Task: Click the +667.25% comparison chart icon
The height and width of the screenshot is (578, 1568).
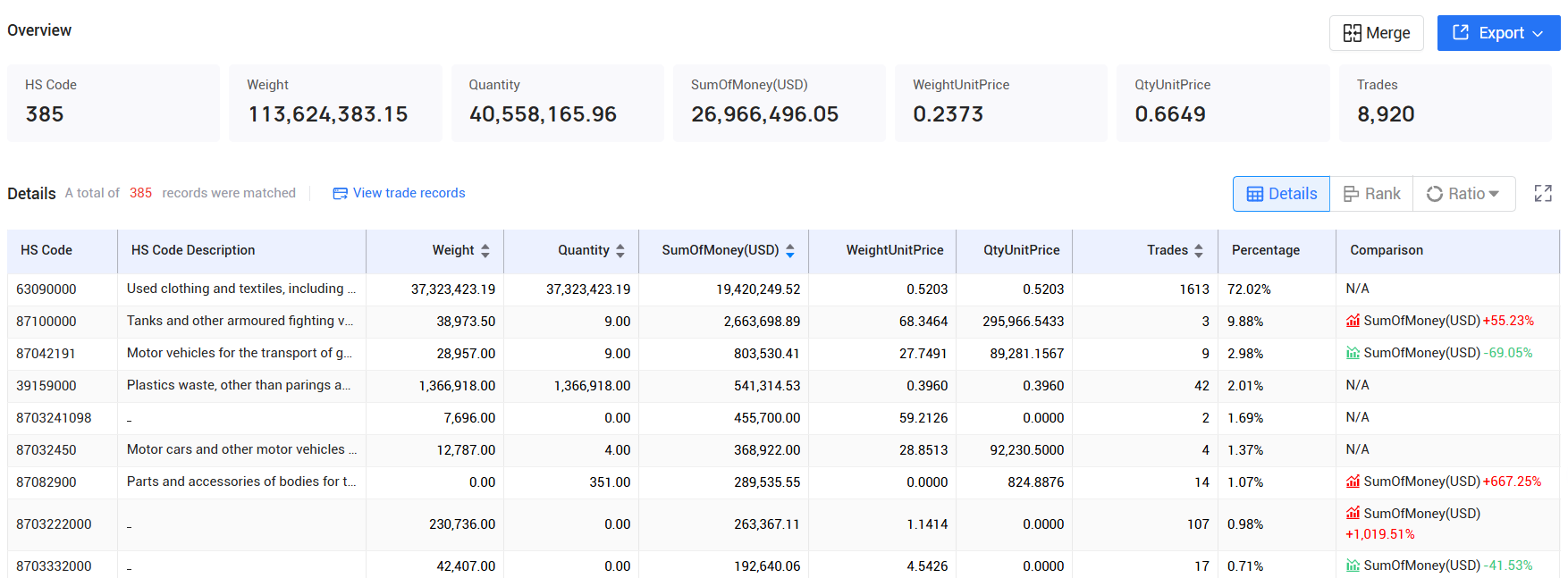Action: tap(1353, 482)
